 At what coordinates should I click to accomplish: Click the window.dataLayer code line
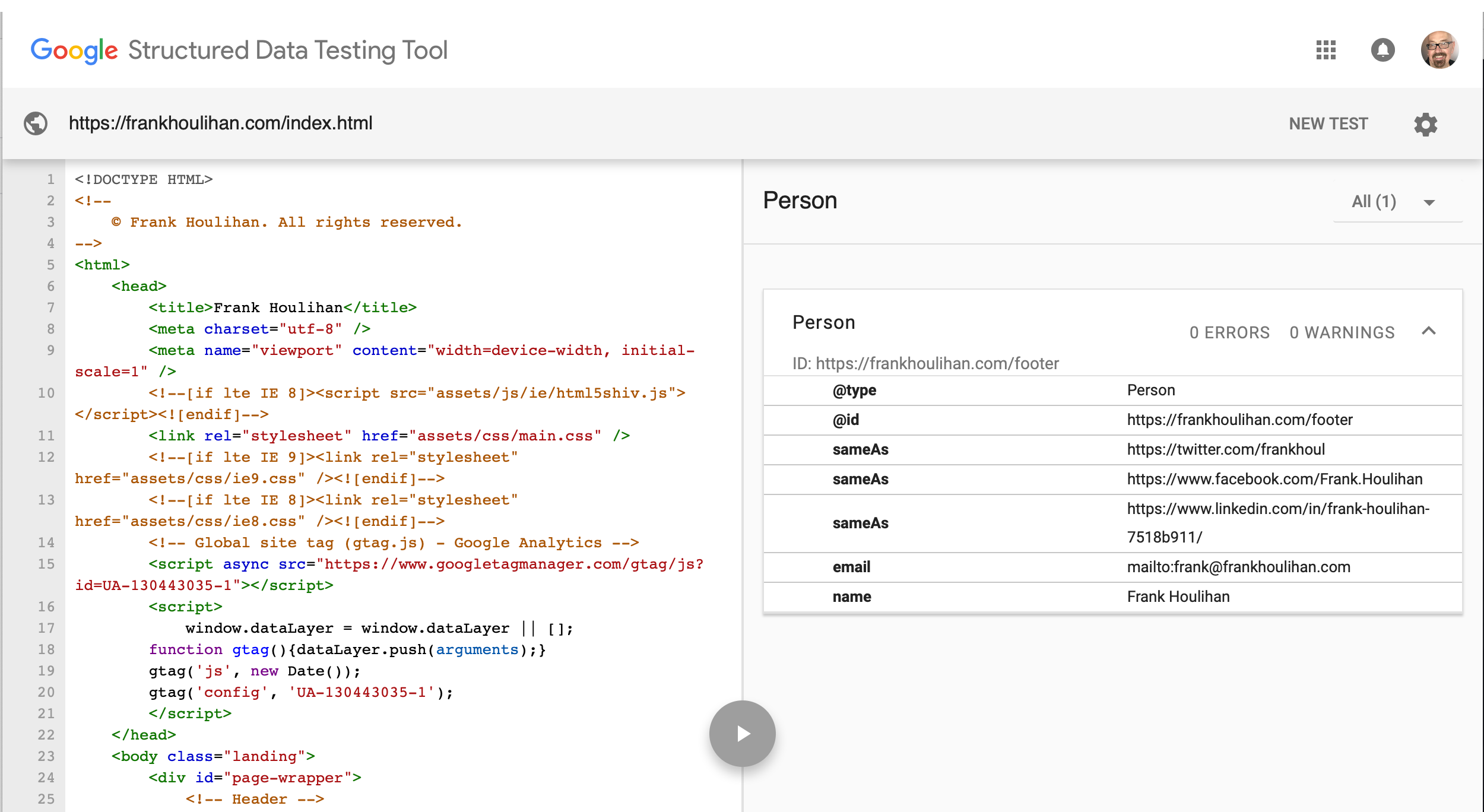(x=379, y=628)
